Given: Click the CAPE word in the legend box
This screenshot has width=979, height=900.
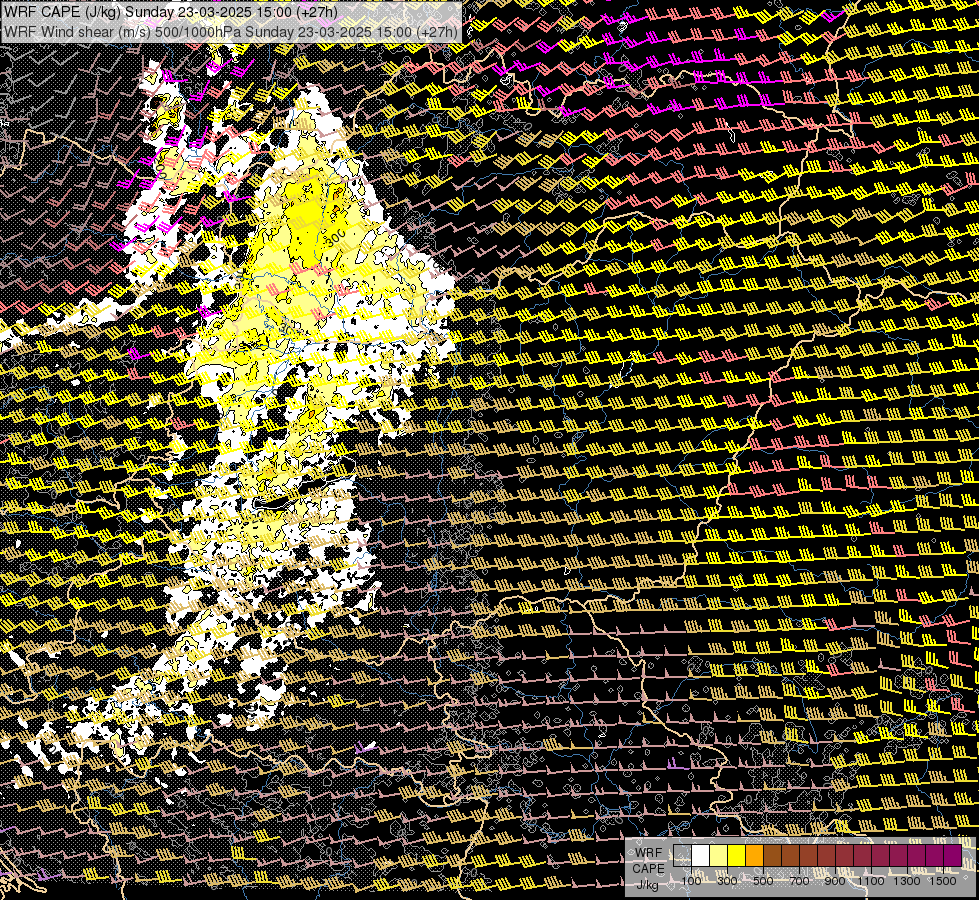Looking at the screenshot, I should pos(649,869).
